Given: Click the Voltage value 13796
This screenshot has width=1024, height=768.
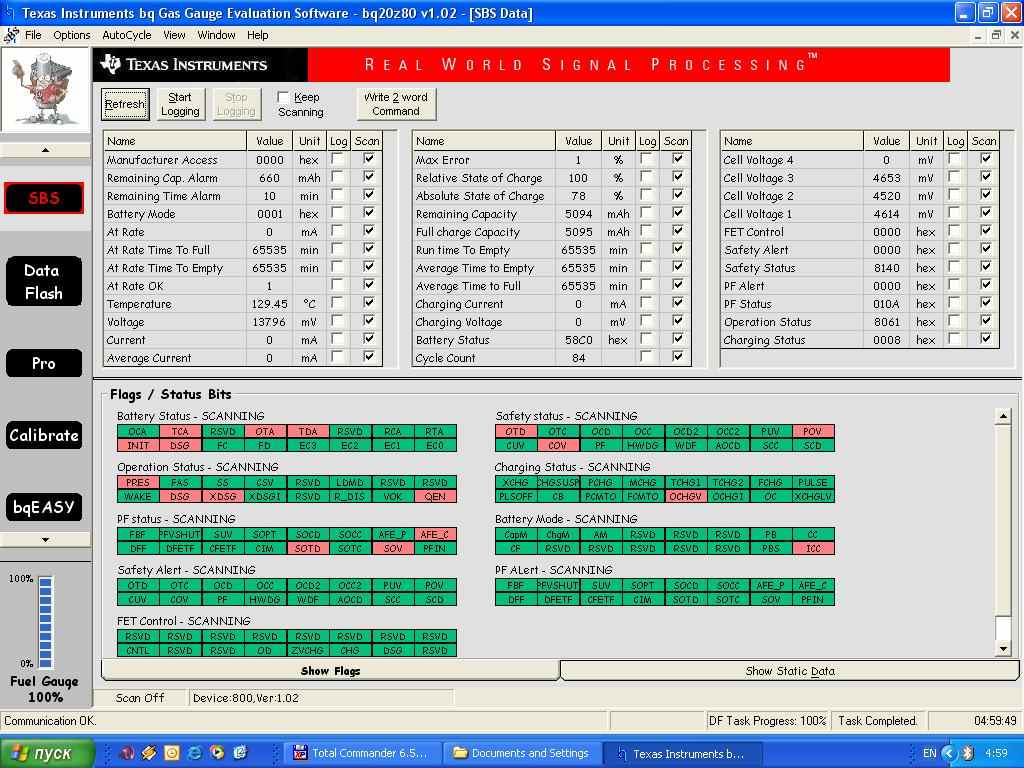Looking at the screenshot, I should point(270,322).
